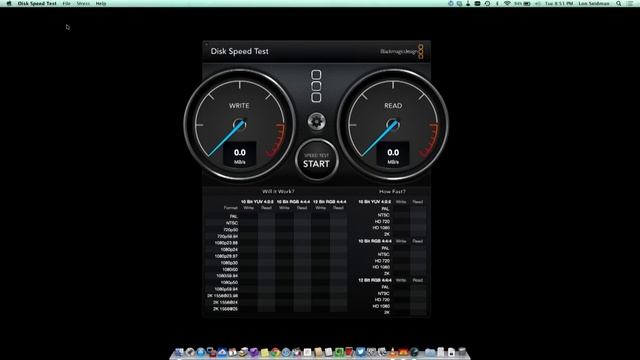
Task: Launch Google Chrome from the dock
Action: click(275, 352)
